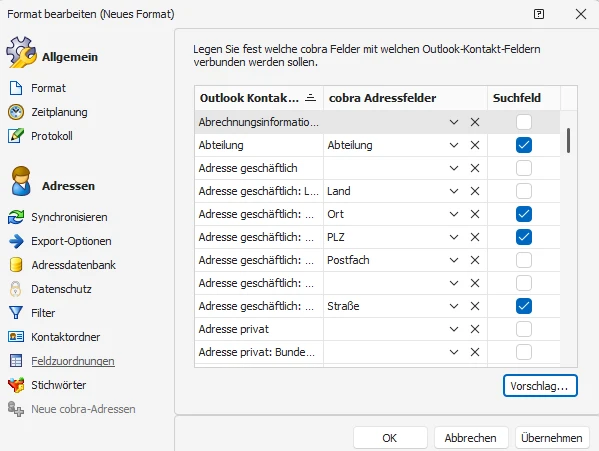
Task: Check Suchfeld checkbox for Postfach row
Action: pos(524,260)
